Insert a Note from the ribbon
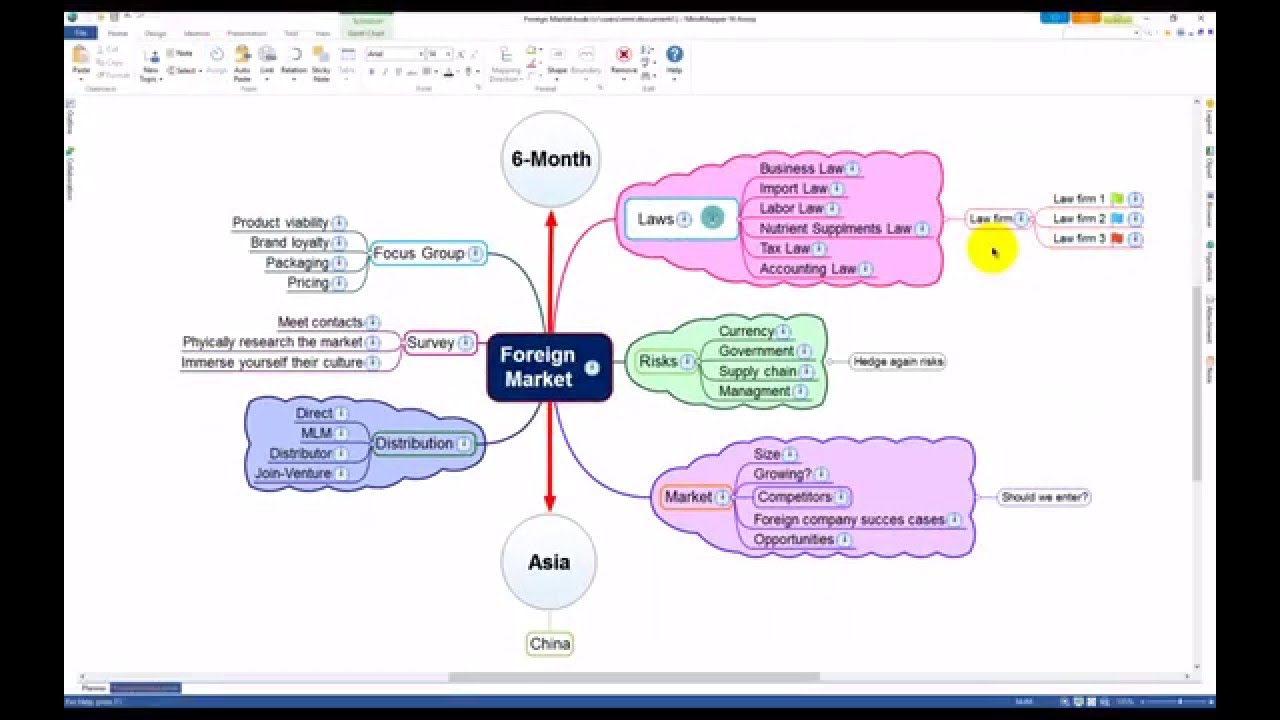The width and height of the screenshot is (1280, 720). pyautogui.click(x=179, y=53)
